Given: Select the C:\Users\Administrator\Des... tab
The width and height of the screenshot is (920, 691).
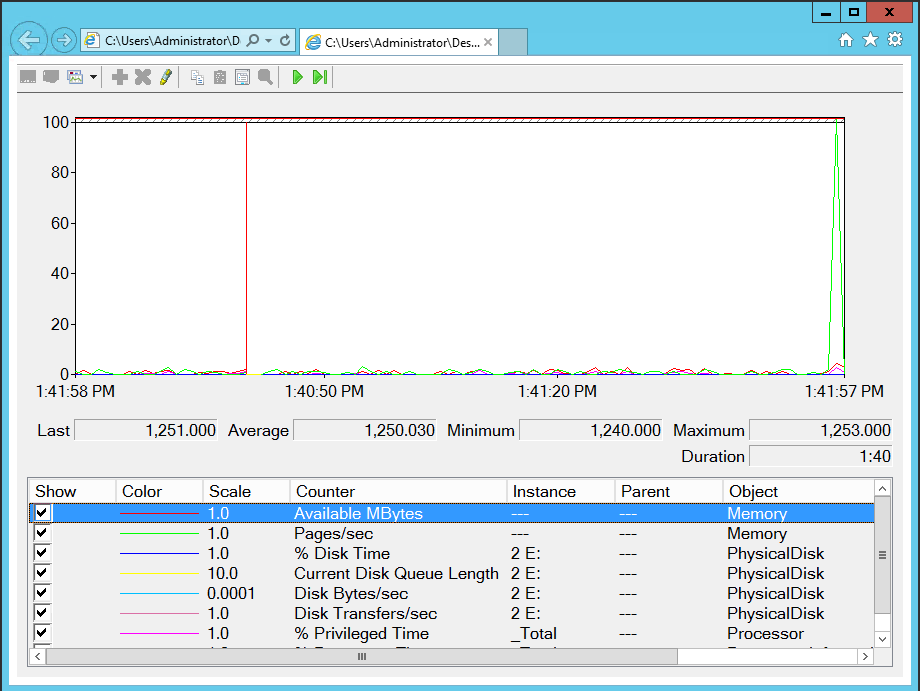Looking at the screenshot, I should pyautogui.click(x=399, y=42).
